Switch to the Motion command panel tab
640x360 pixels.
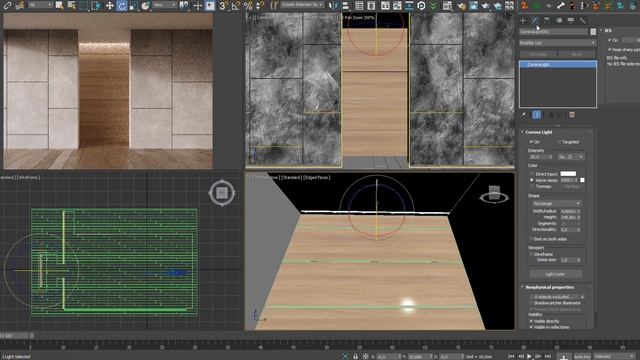pos(559,20)
